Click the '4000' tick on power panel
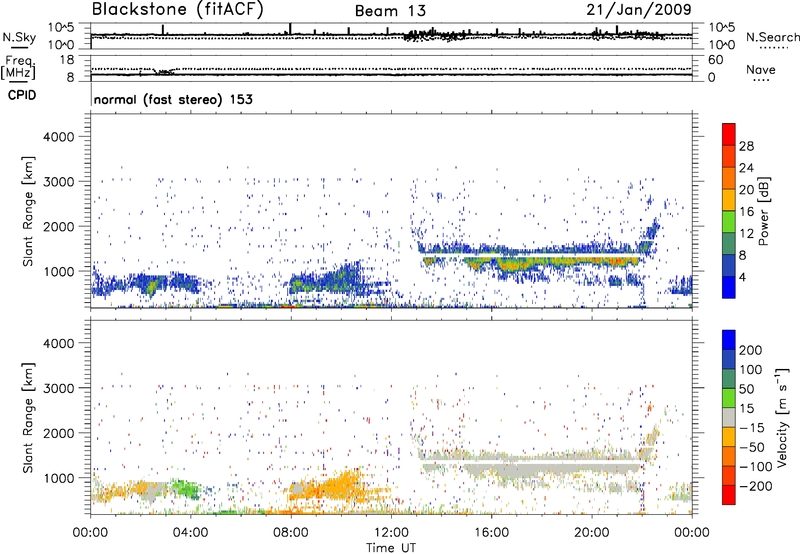The width and height of the screenshot is (800, 554). 58,137
